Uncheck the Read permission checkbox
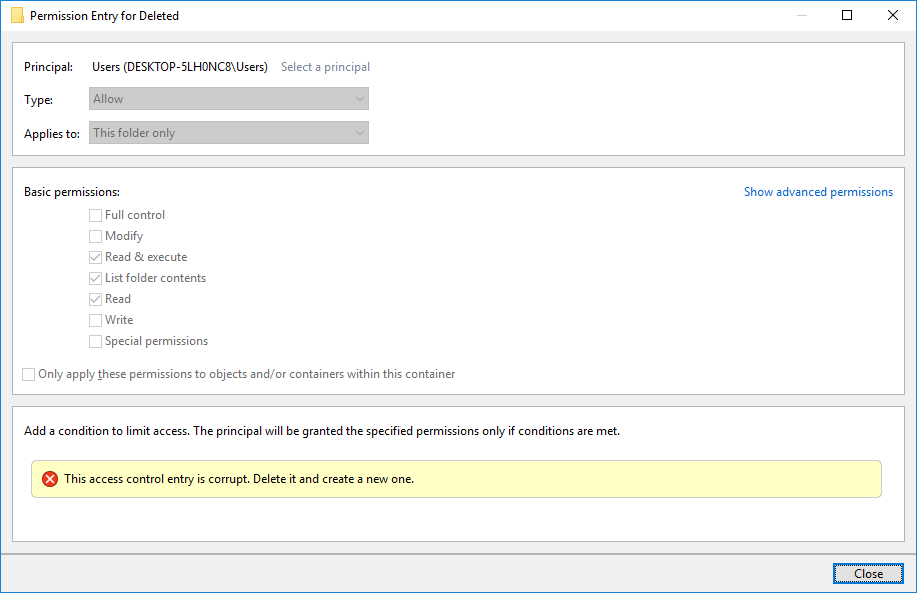917x593 pixels. point(95,299)
